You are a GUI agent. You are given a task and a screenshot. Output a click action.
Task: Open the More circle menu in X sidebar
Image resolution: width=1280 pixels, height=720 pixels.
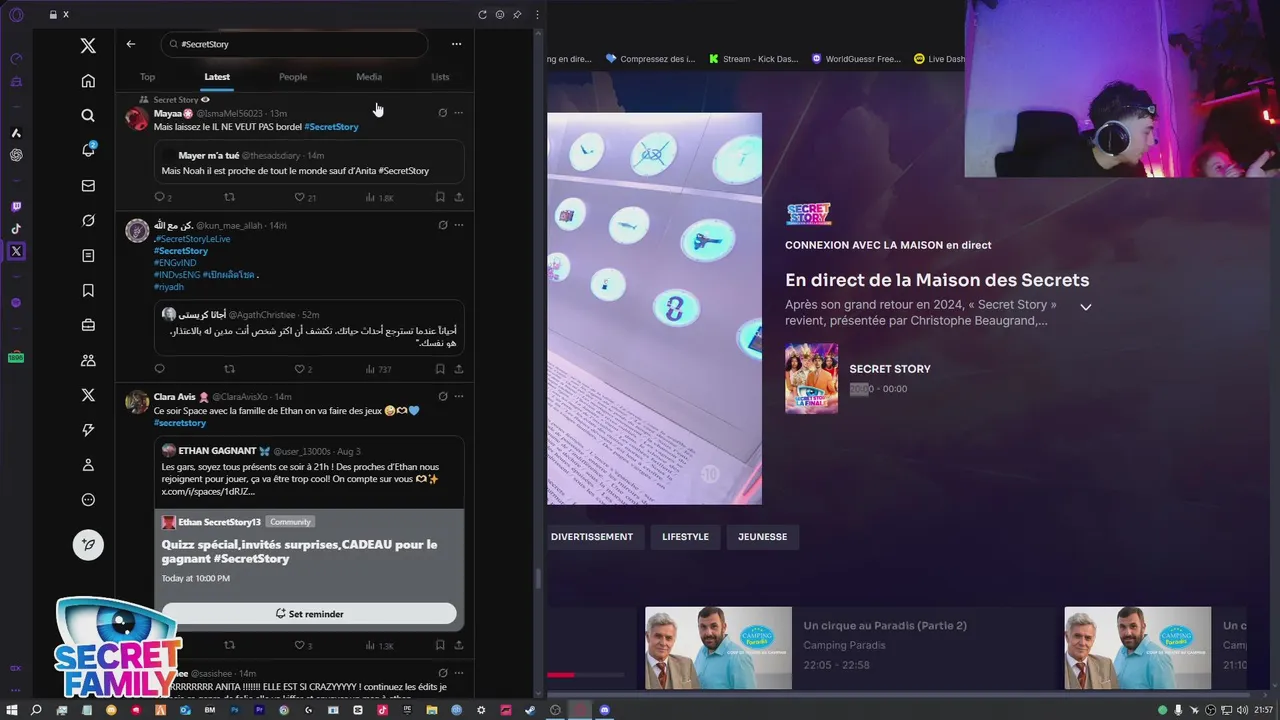pos(88,500)
